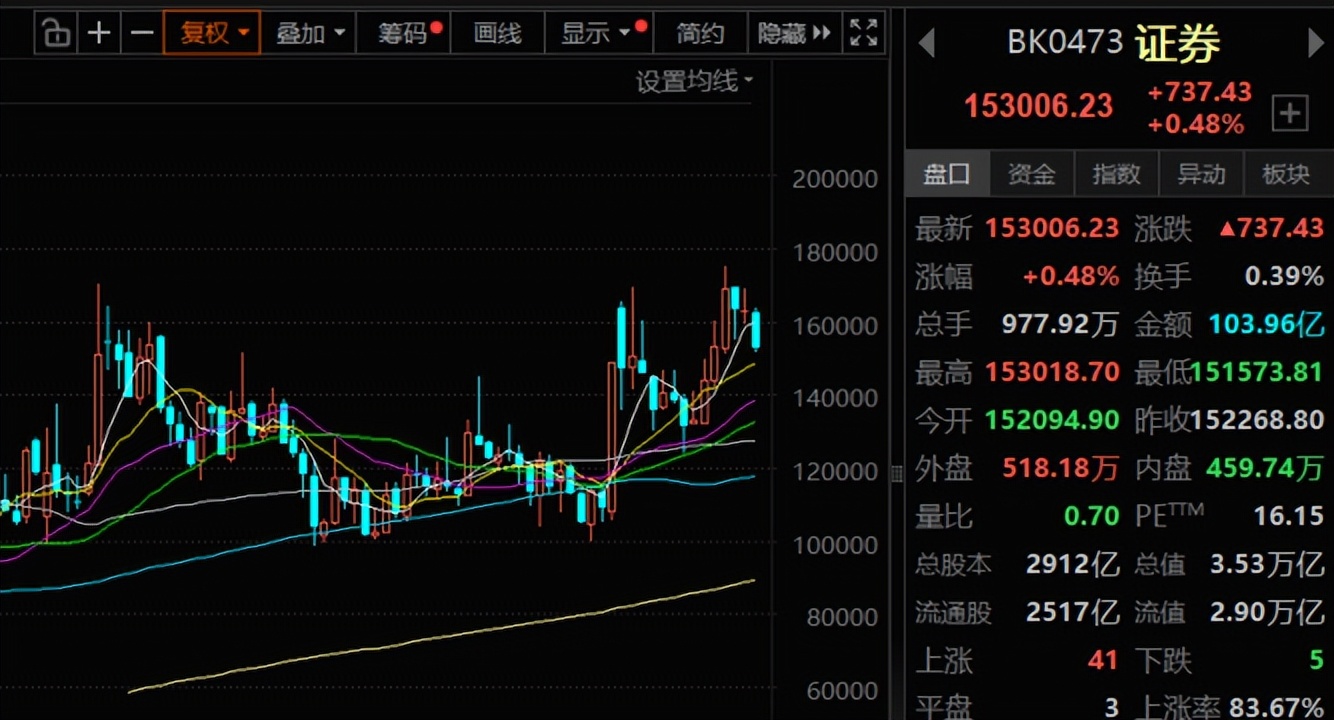Toggle the 筹码 chip distribution view
Image resolution: width=1334 pixels, height=720 pixels.
[x=404, y=33]
